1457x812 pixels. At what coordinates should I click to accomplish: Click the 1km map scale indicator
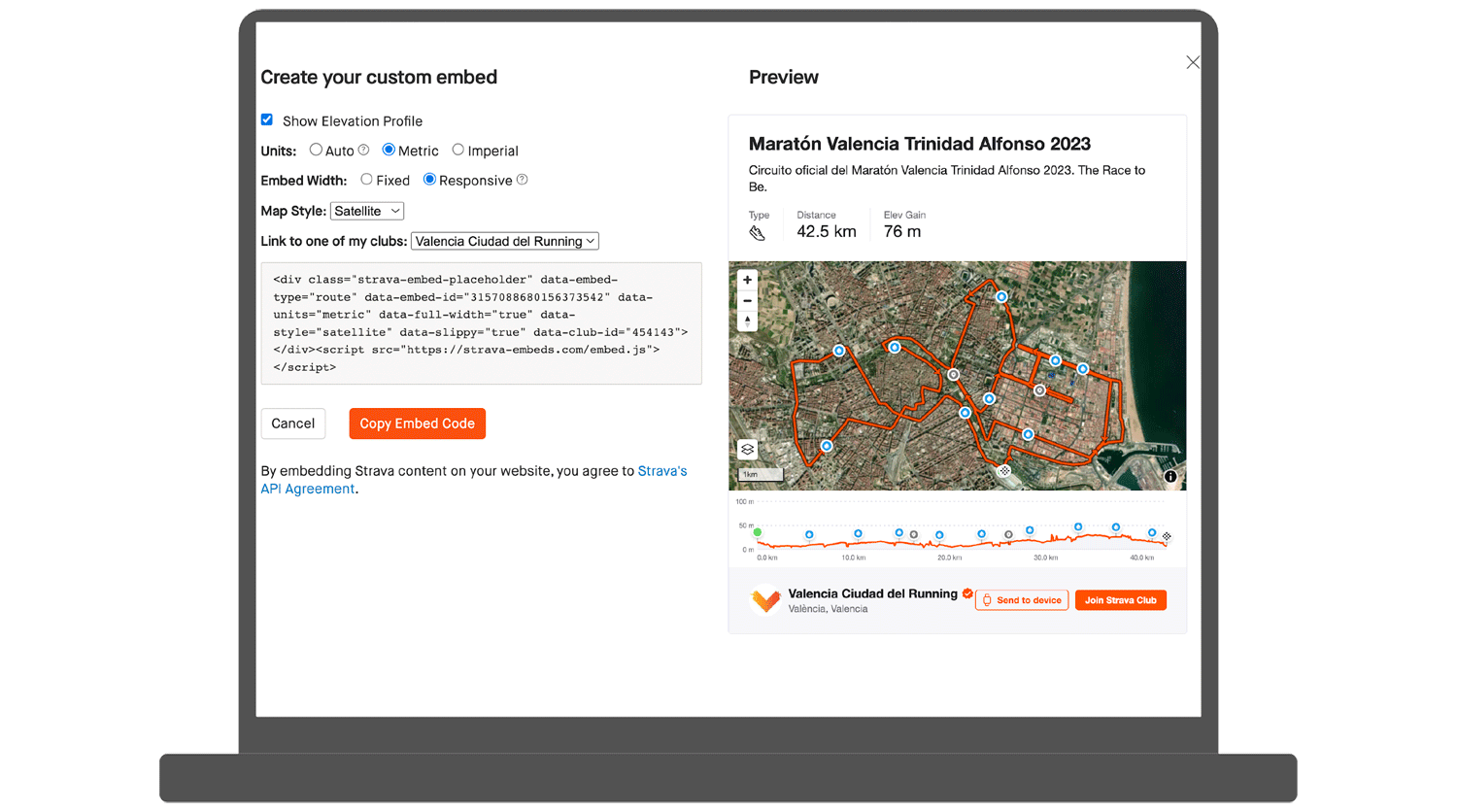(761, 474)
